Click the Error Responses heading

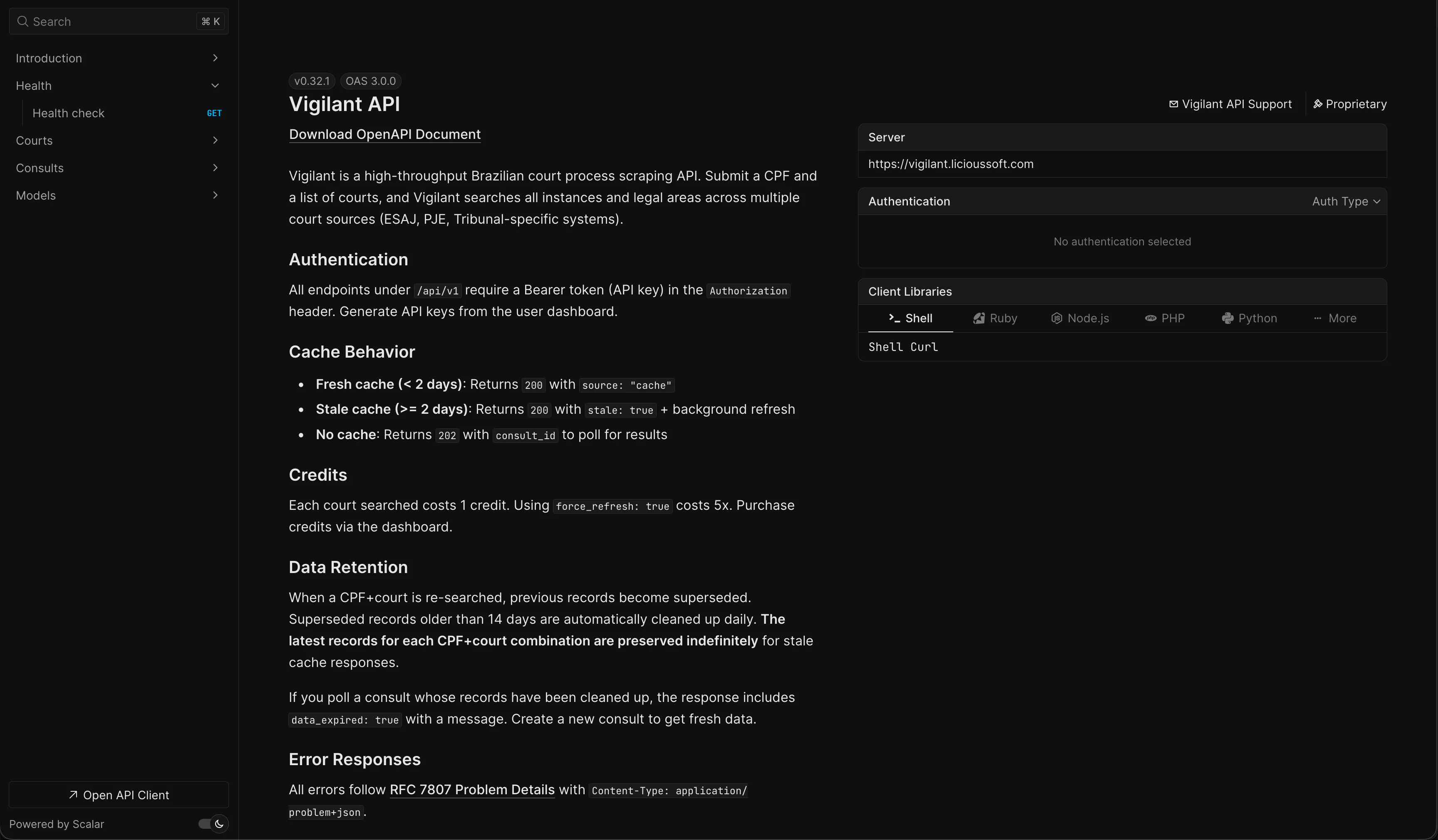click(x=355, y=760)
